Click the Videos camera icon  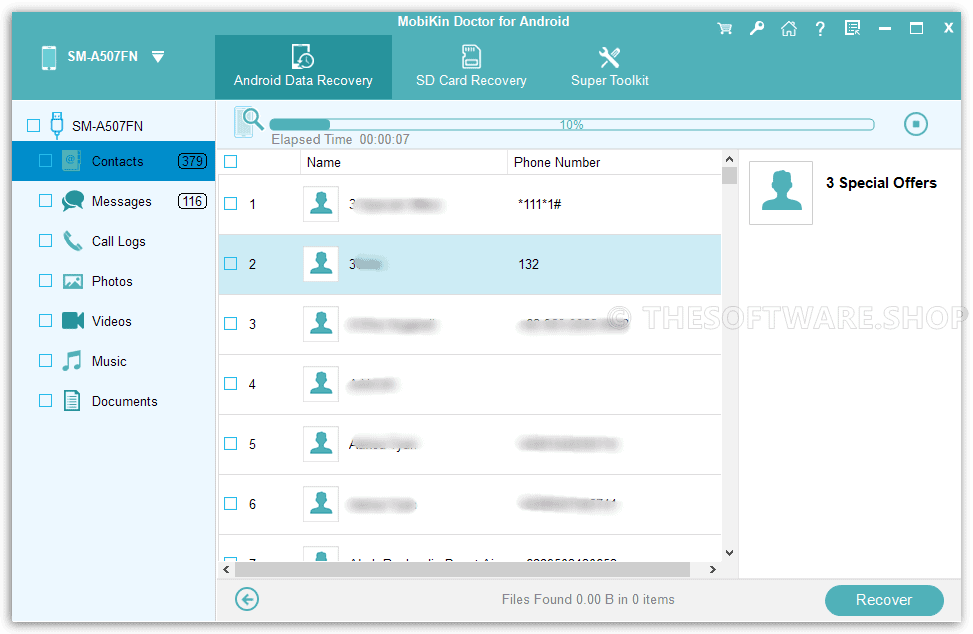(x=73, y=321)
